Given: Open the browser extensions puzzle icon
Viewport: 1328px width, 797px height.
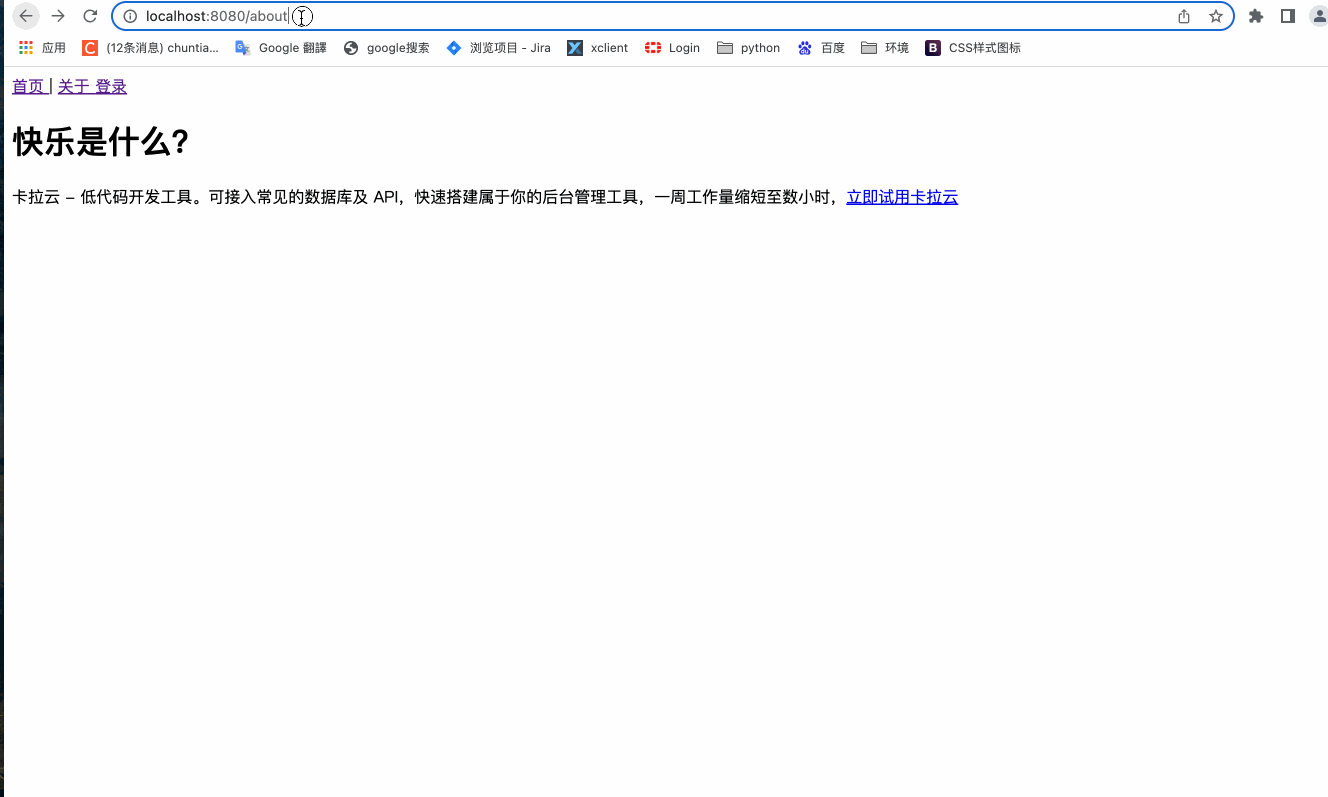Looking at the screenshot, I should pyautogui.click(x=1256, y=16).
